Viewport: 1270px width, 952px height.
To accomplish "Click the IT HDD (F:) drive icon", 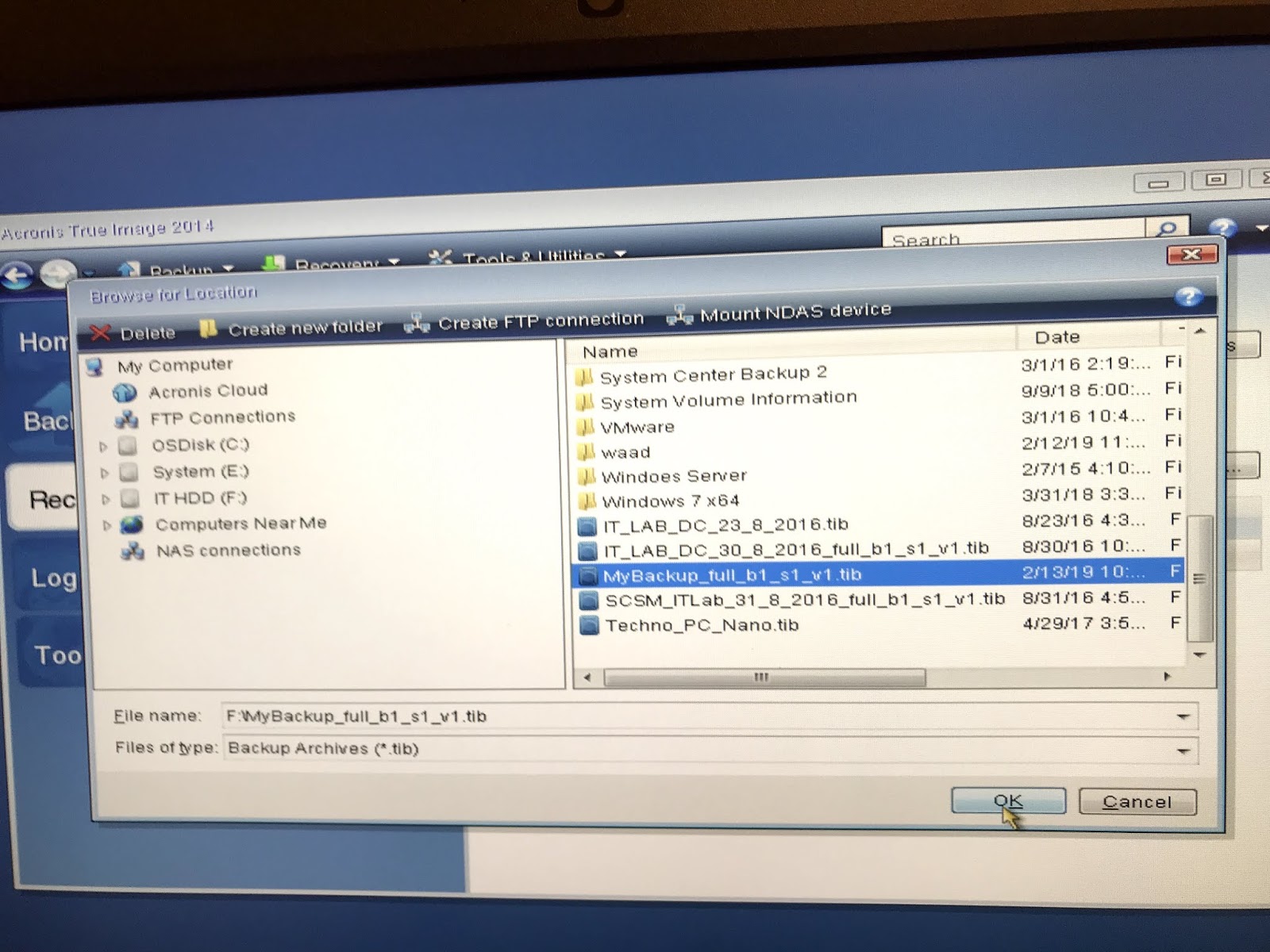I will pyautogui.click(x=130, y=499).
